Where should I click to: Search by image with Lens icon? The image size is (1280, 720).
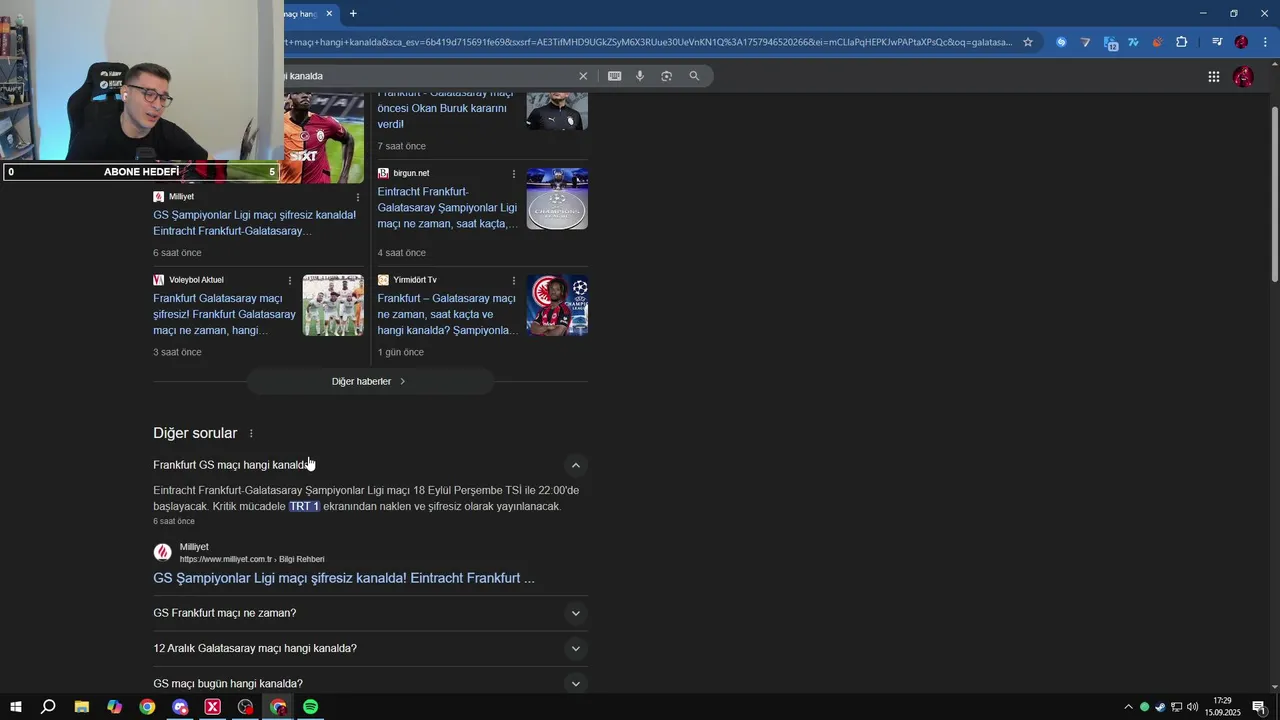click(x=666, y=76)
